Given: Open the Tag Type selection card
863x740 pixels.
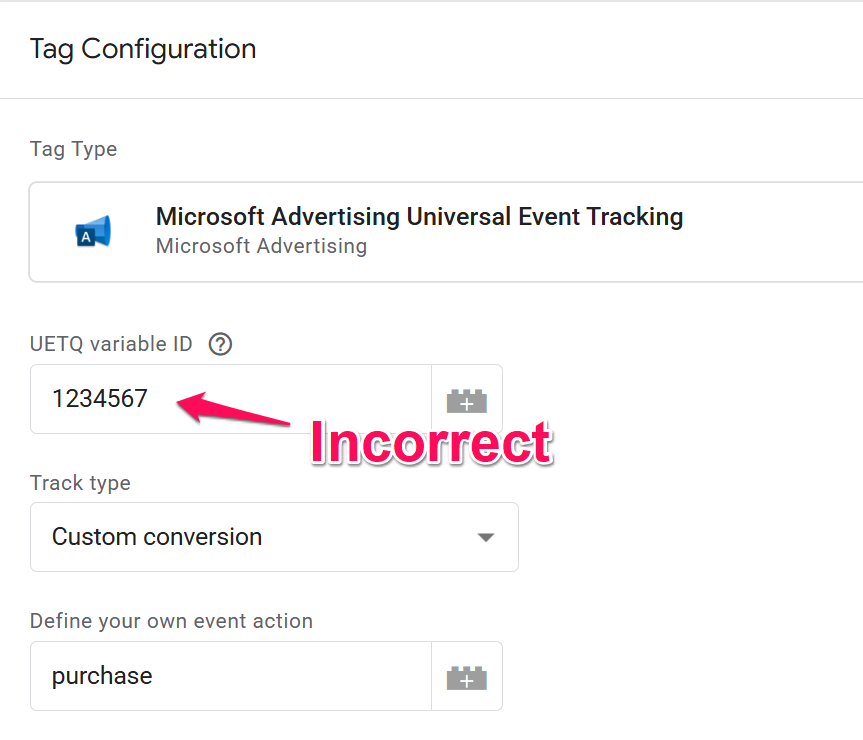Looking at the screenshot, I should (446, 232).
